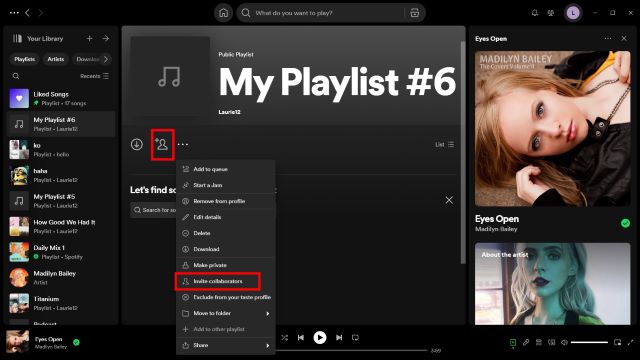The height and width of the screenshot is (360, 640).
Task: Open notifications bell icon
Action: [x=535, y=13]
